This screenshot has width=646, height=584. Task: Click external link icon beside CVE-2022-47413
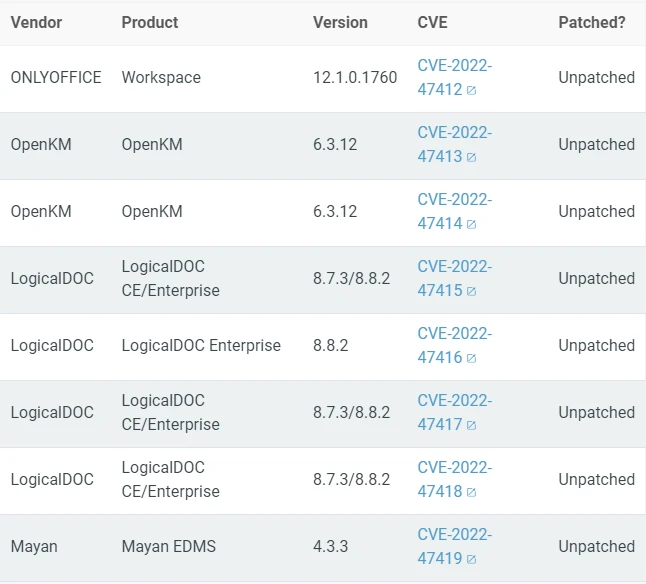pos(471,157)
